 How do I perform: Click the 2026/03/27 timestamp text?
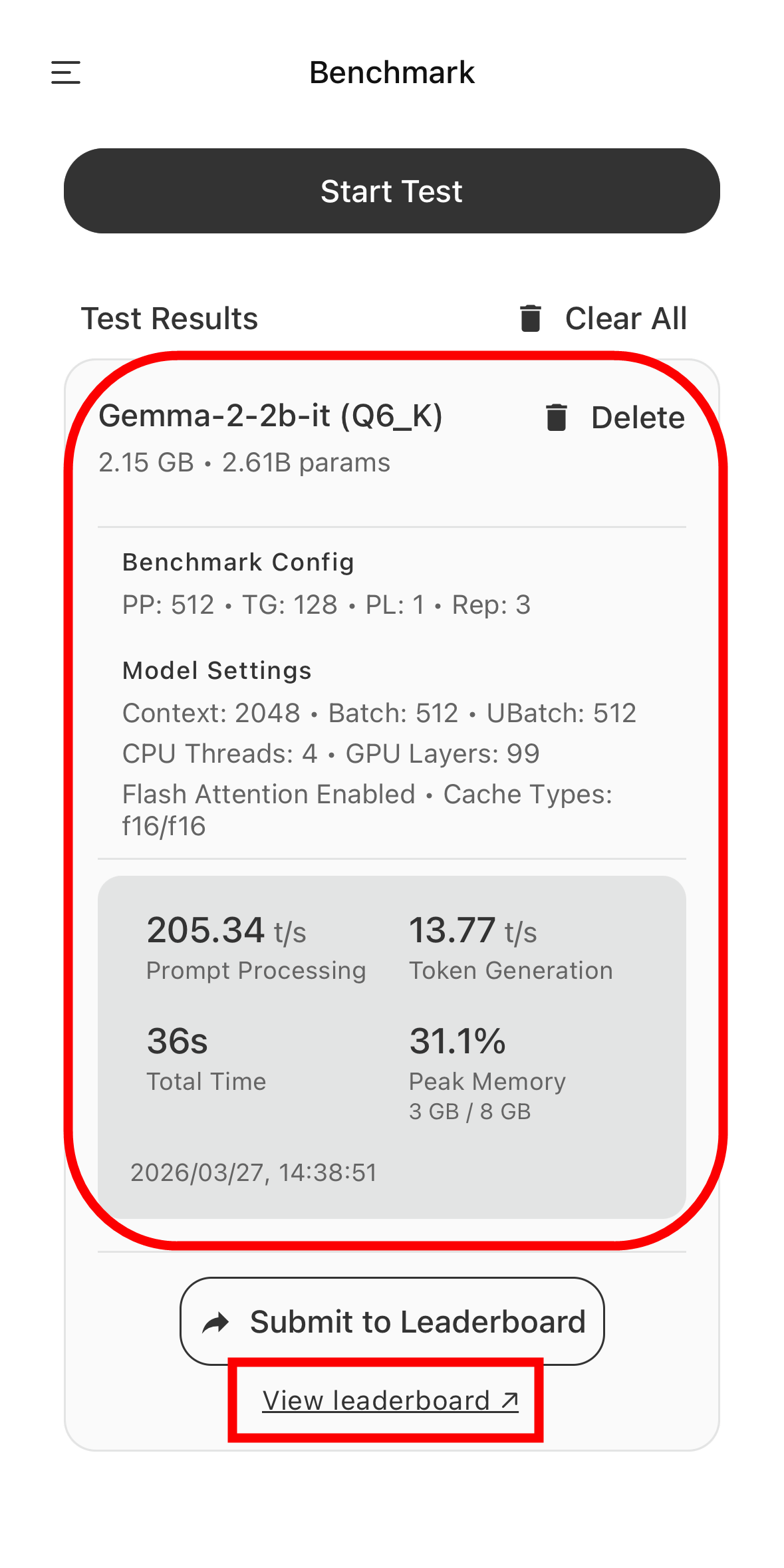coord(253,1173)
